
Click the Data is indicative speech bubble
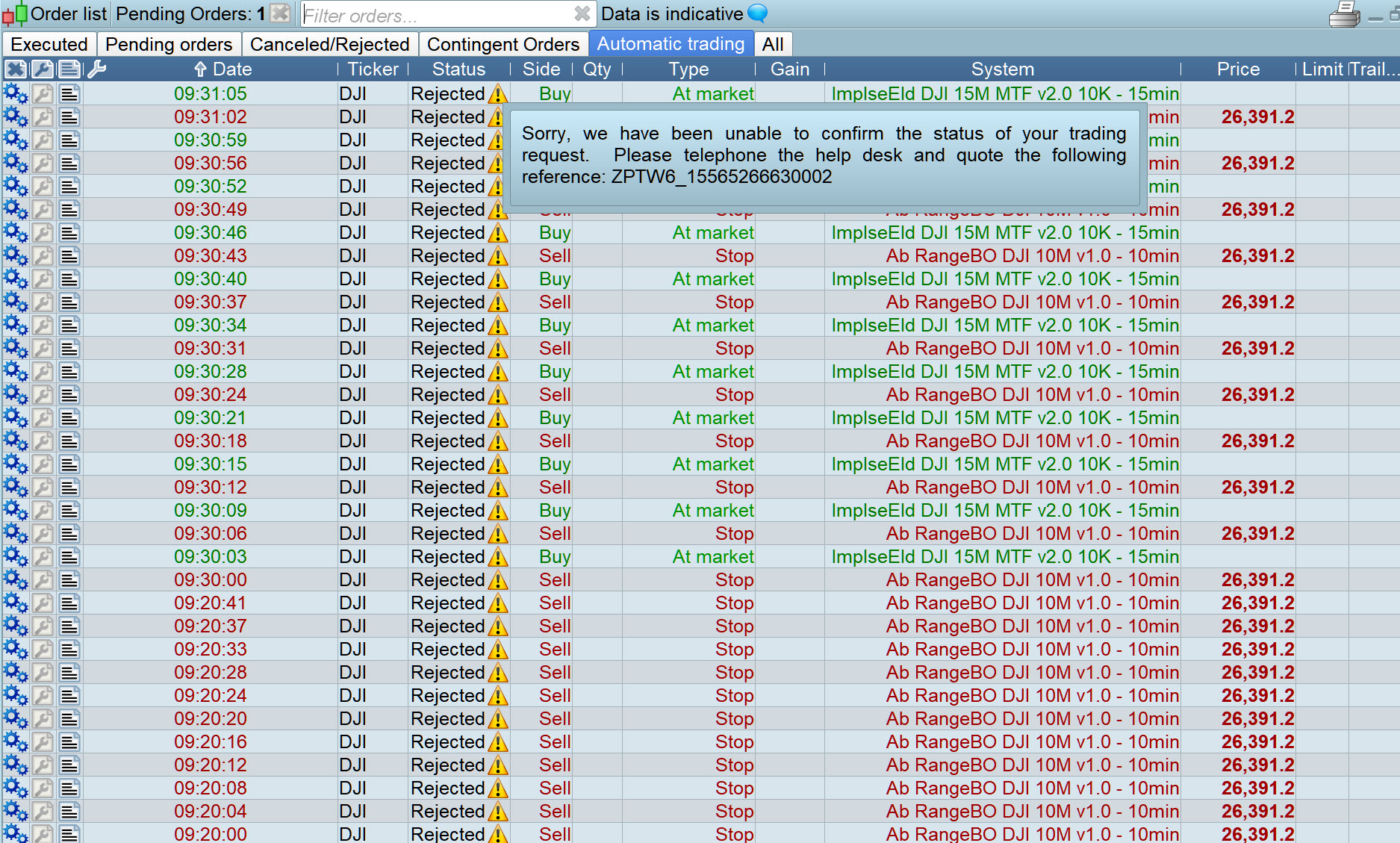point(758,13)
